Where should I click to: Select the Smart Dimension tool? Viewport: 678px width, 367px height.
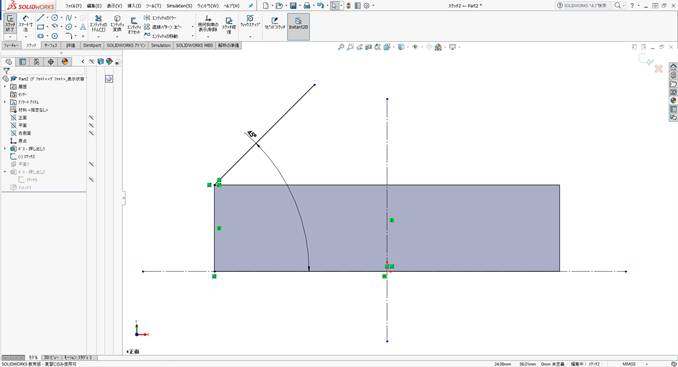[26, 23]
